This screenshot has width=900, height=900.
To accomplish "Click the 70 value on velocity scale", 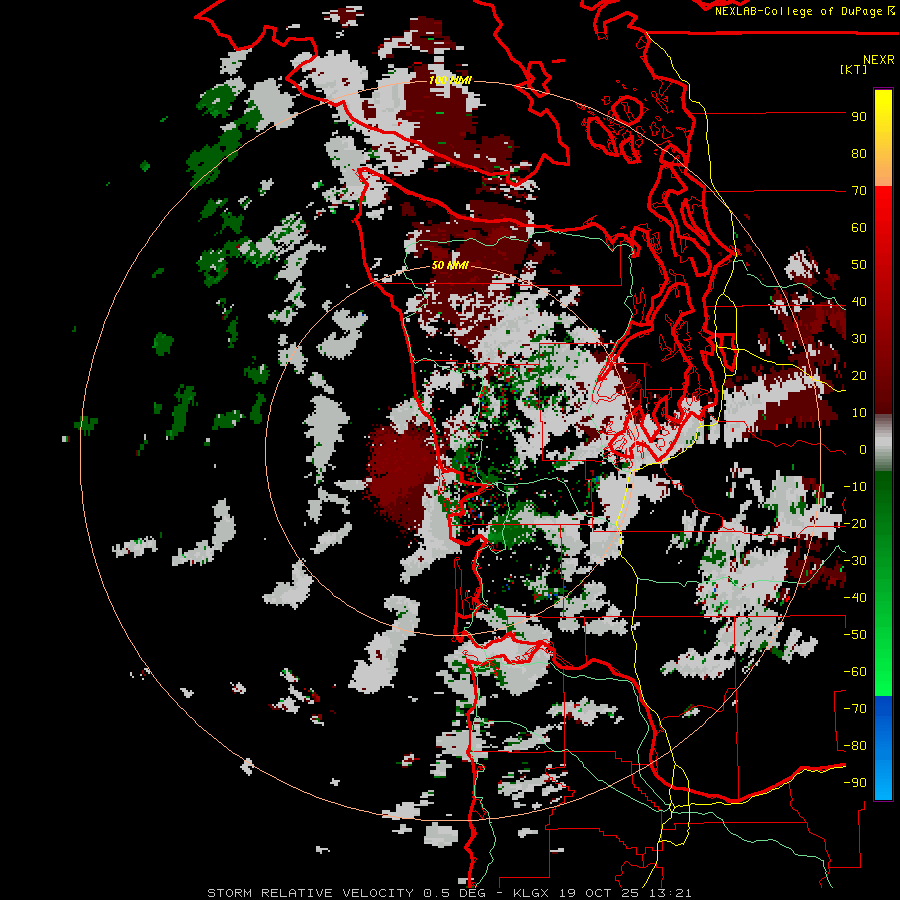I will coord(859,191).
